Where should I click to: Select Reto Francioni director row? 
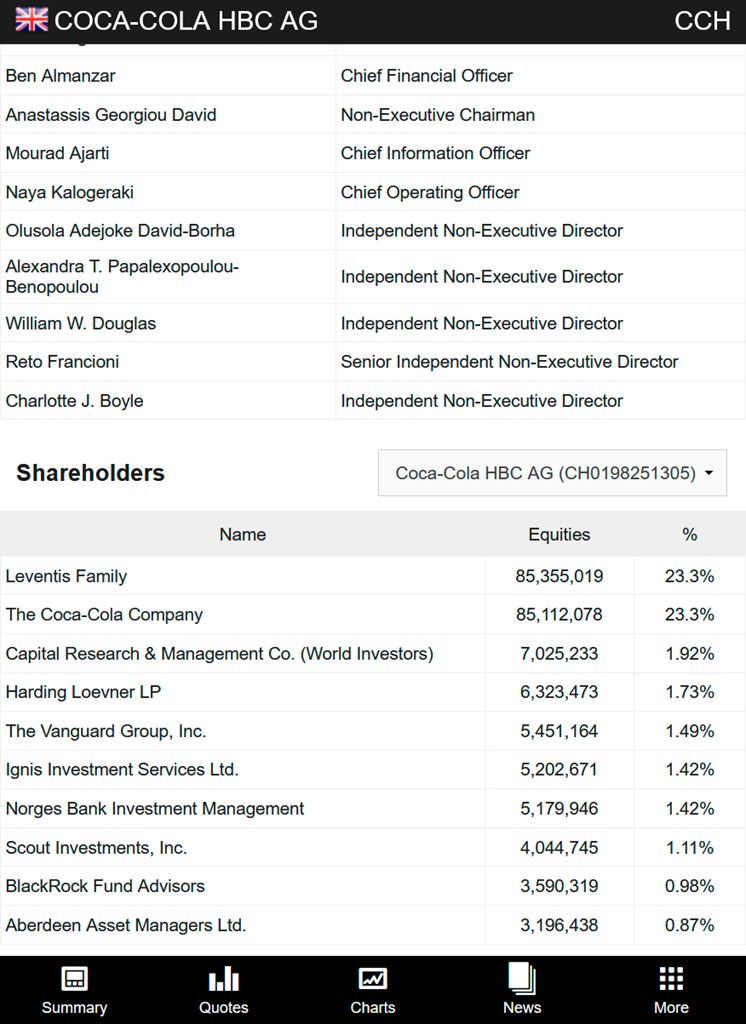click(62, 362)
